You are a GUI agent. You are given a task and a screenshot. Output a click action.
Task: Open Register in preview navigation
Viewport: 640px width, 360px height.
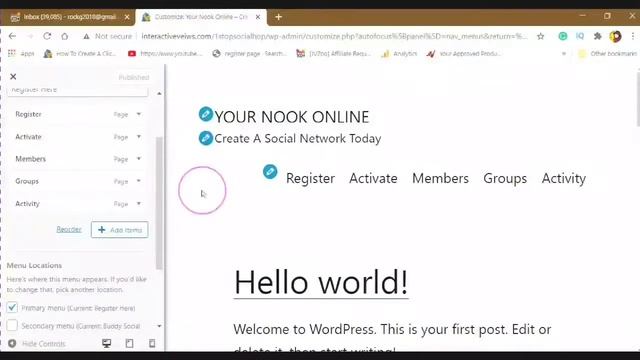click(x=310, y=178)
